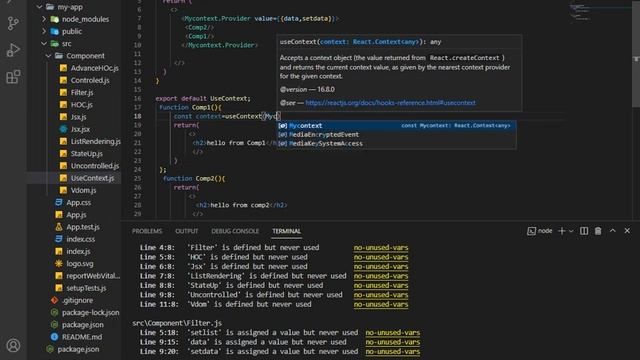640x360 pixels.
Task: Open the Run and Debug view
Action: point(13,50)
